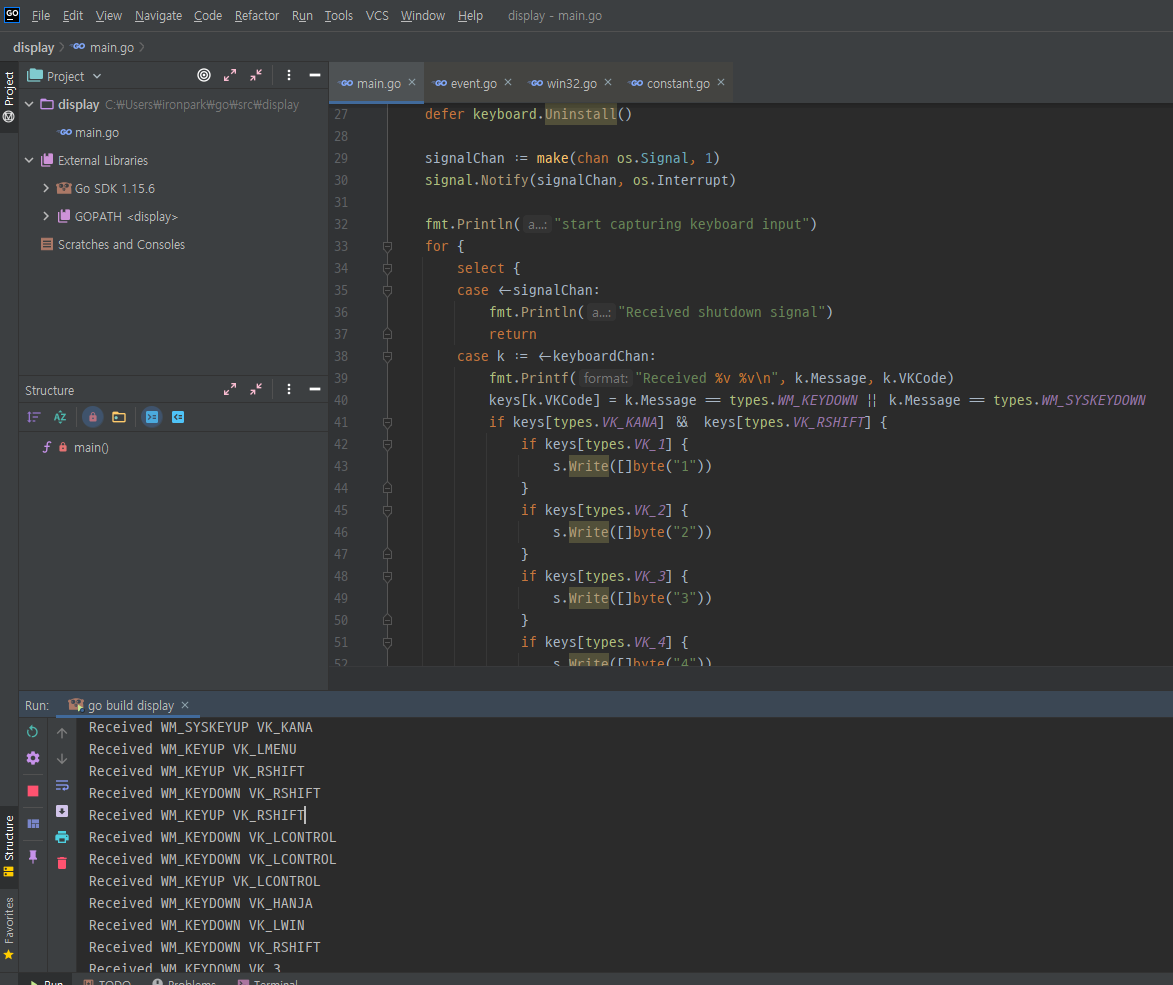Open the VCS menu
1173x985 pixels.
coord(377,16)
